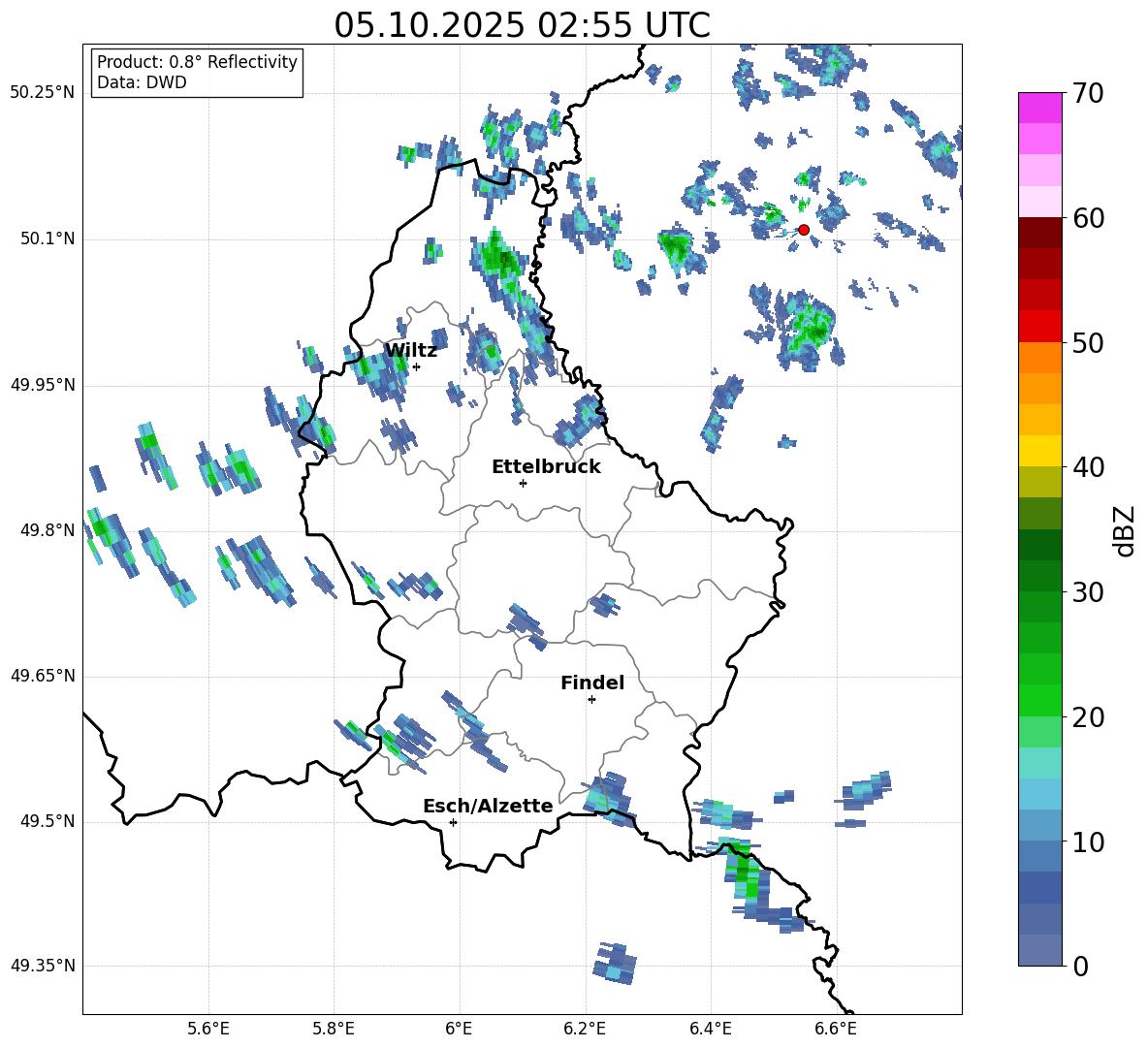Click the 6.2°E longitude label
This screenshot has height=1048, width=1148.
click(x=585, y=1029)
